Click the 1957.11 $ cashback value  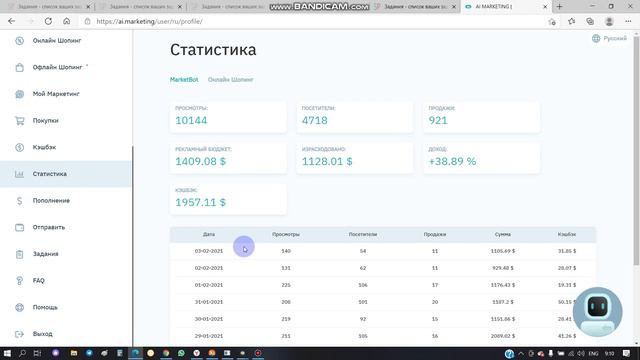(200, 202)
